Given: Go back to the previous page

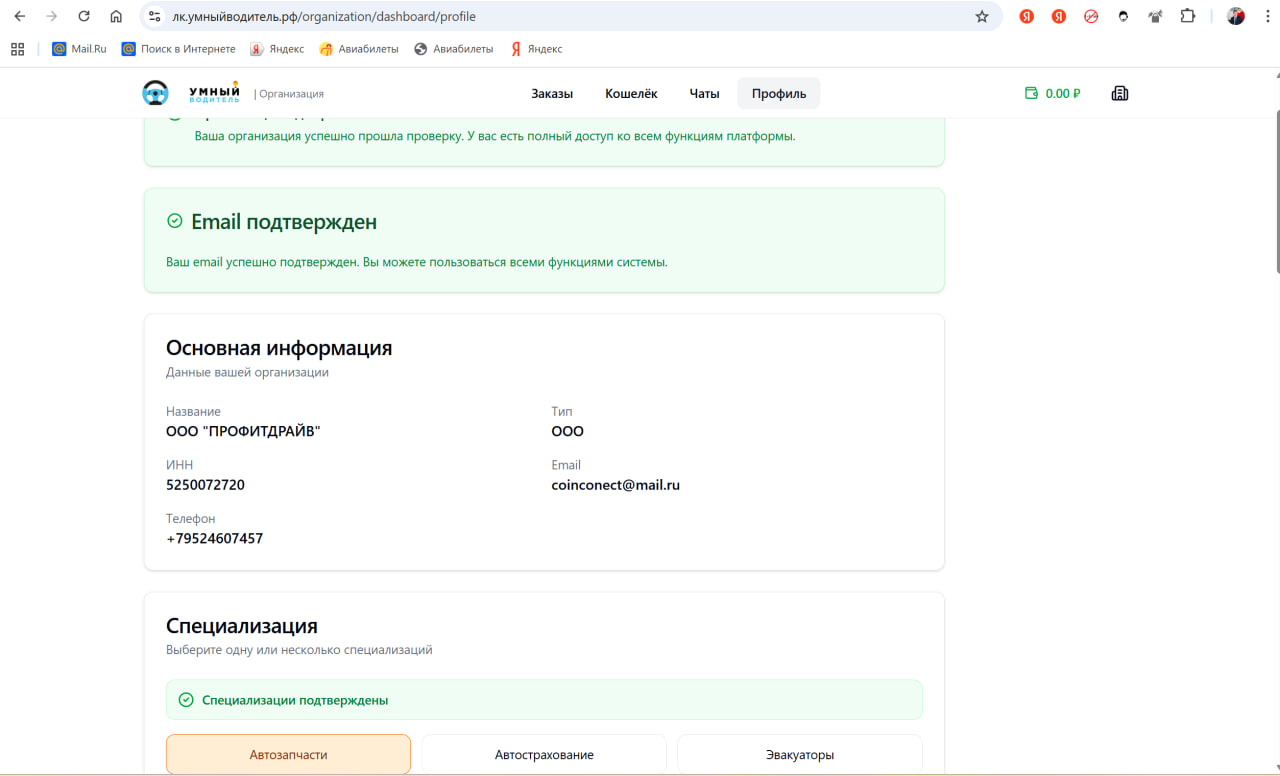Looking at the screenshot, I should click(x=20, y=16).
